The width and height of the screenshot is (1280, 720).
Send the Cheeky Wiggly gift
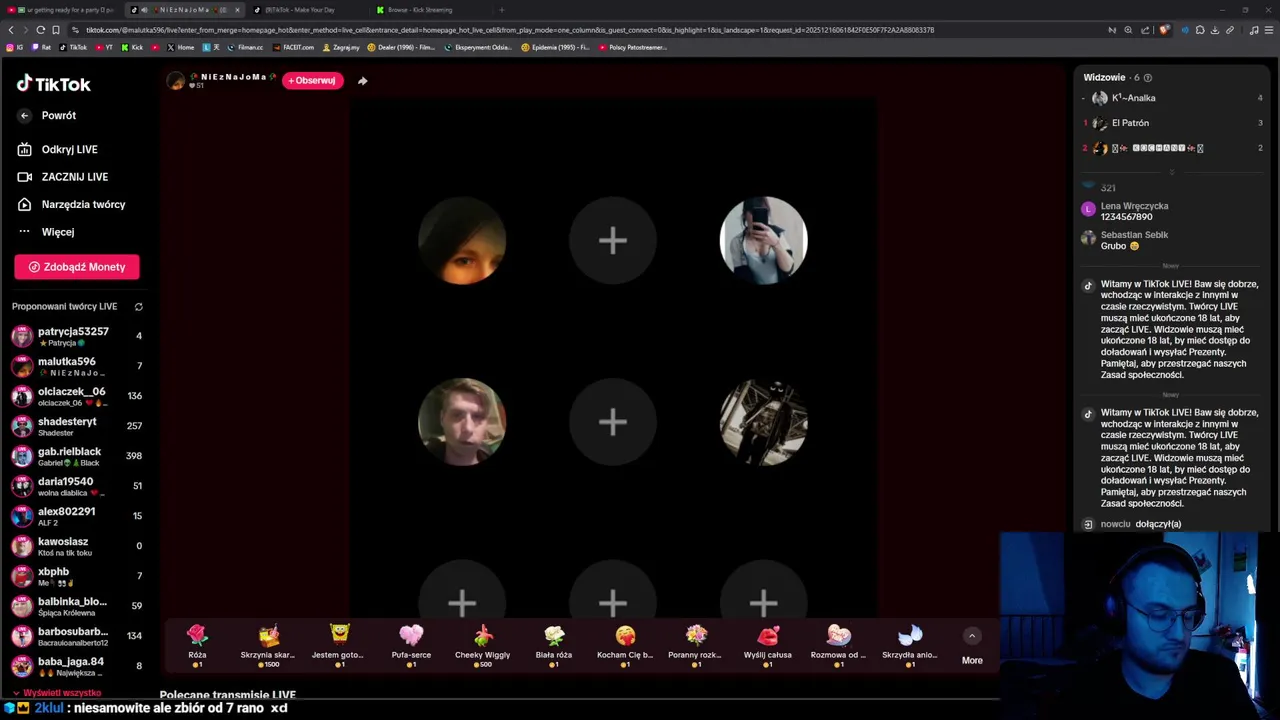pyautogui.click(x=483, y=645)
